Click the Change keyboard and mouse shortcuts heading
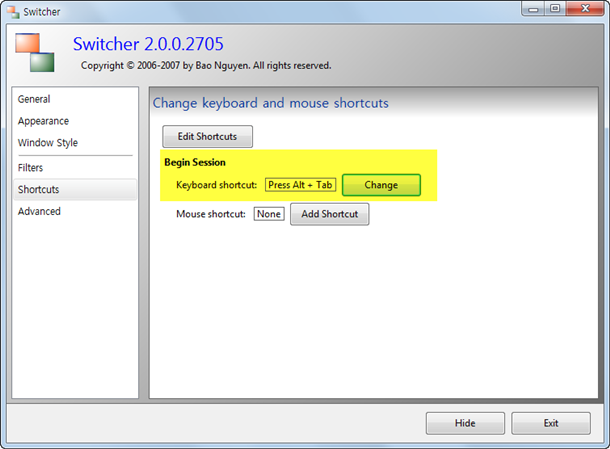This screenshot has width=610, height=449. (x=270, y=103)
